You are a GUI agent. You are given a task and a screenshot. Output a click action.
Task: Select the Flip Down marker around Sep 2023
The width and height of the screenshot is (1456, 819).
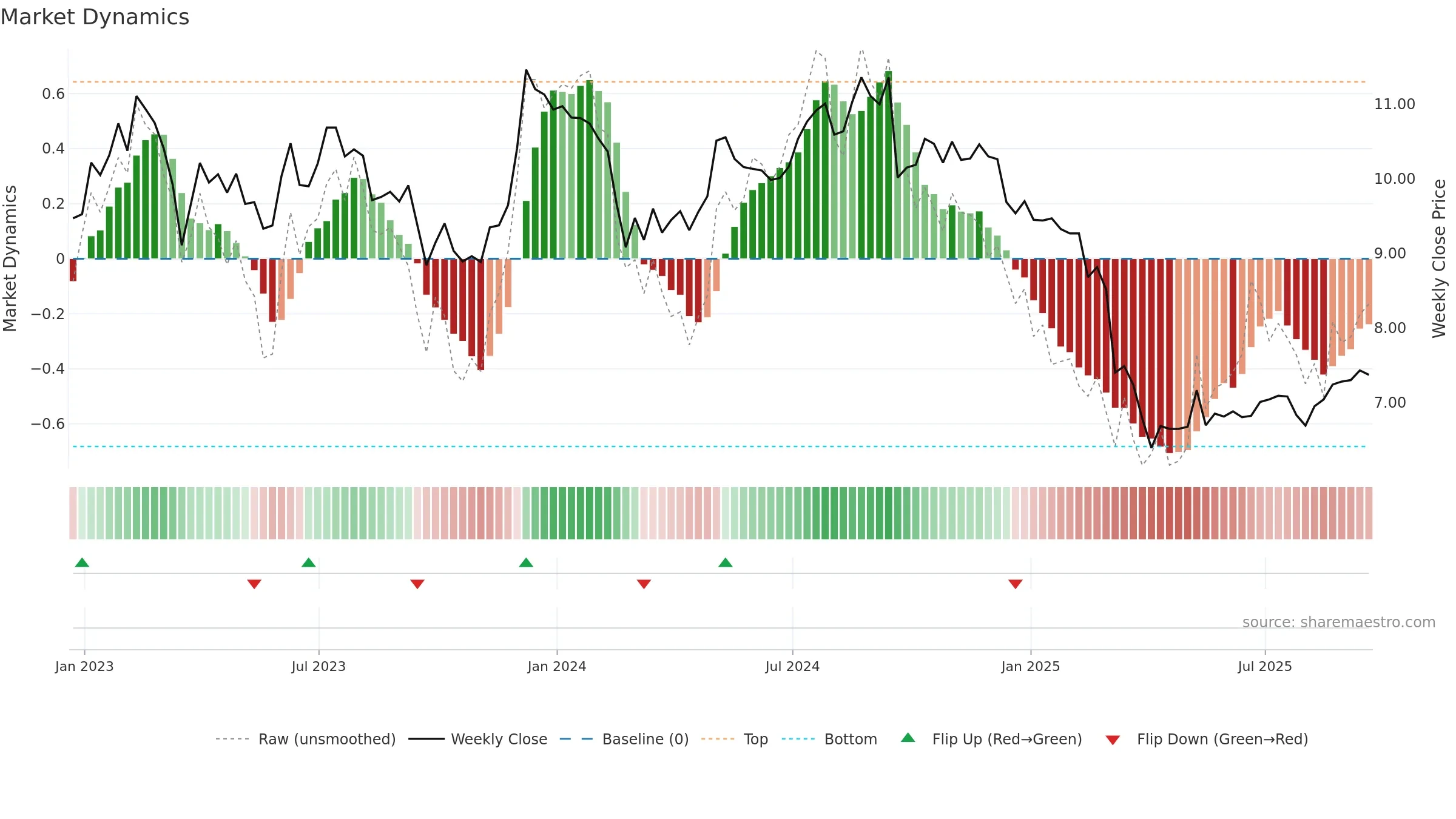[x=417, y=584]
